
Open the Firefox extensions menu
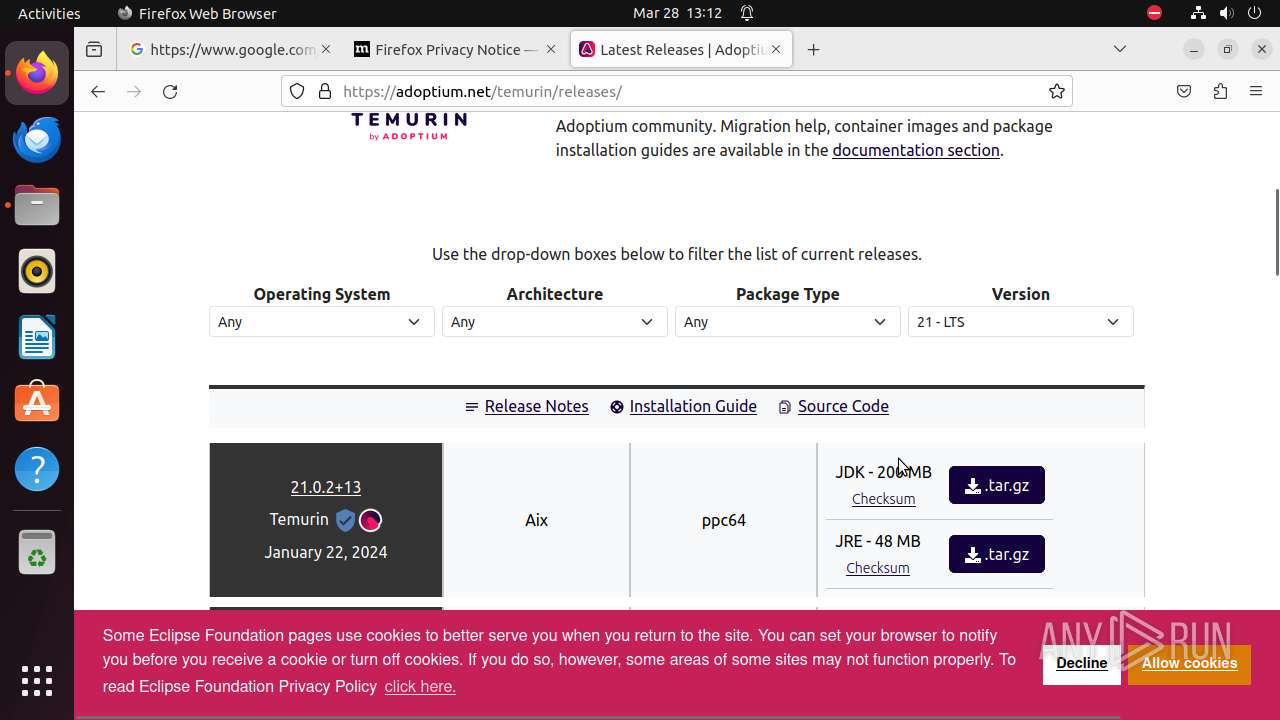tap(1220, 91)
